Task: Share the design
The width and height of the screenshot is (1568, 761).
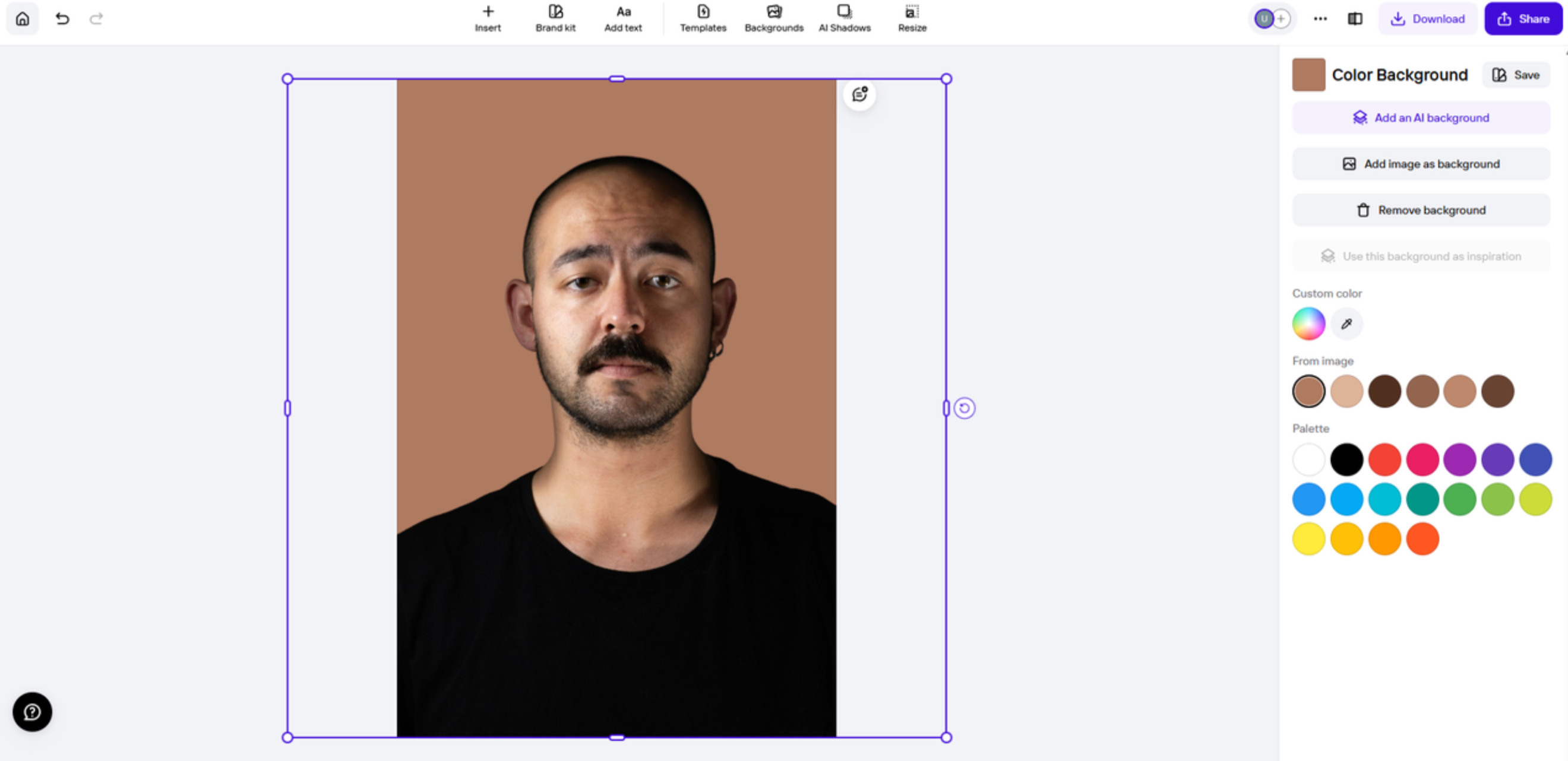Action: pyautogui.click(x=1523, y=19)
